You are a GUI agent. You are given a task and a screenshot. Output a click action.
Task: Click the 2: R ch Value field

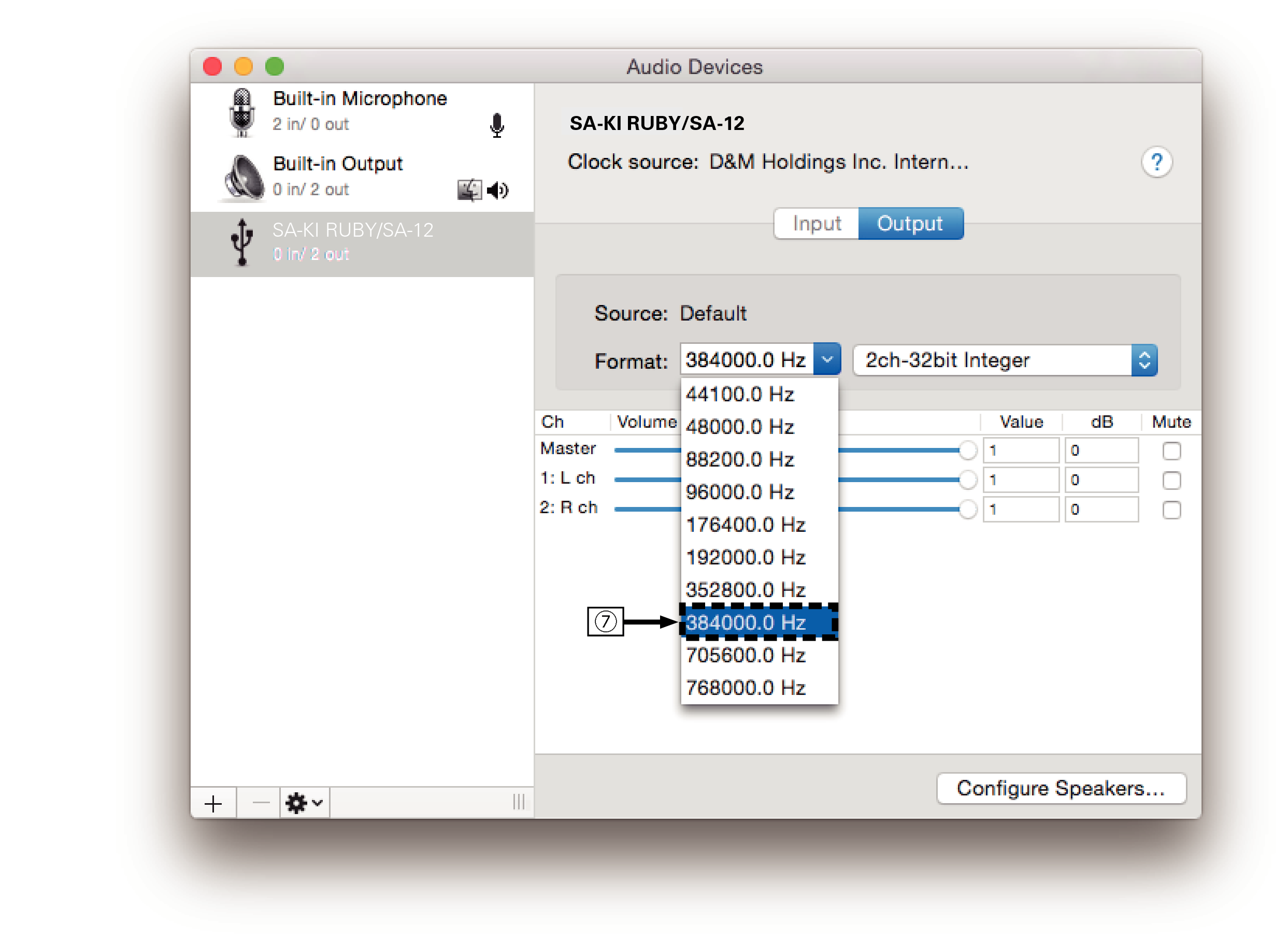point(1021,509)
